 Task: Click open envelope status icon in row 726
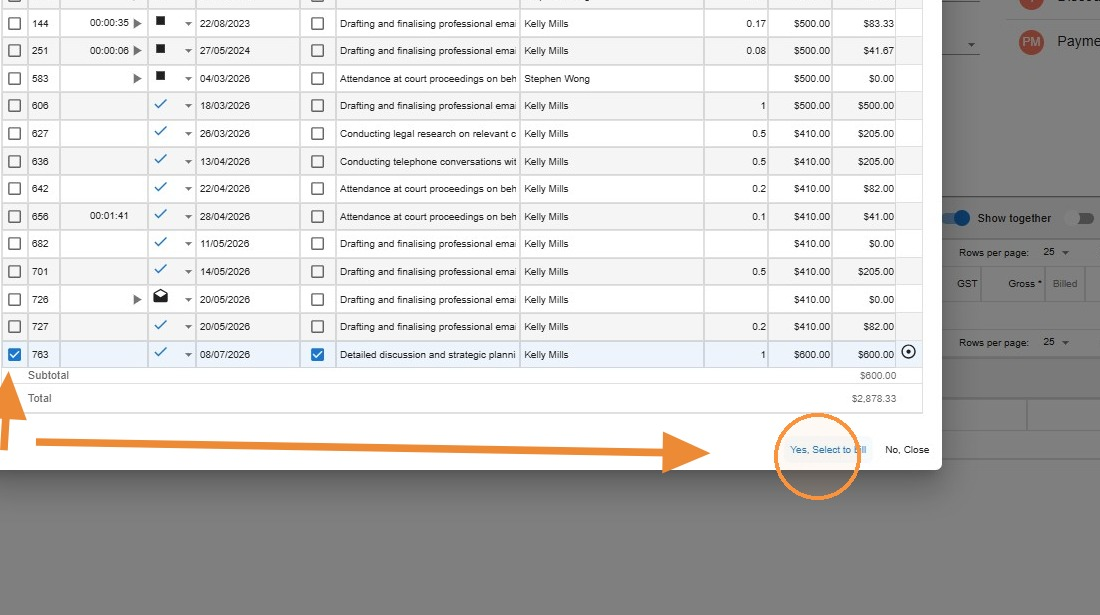pos(161,296)
